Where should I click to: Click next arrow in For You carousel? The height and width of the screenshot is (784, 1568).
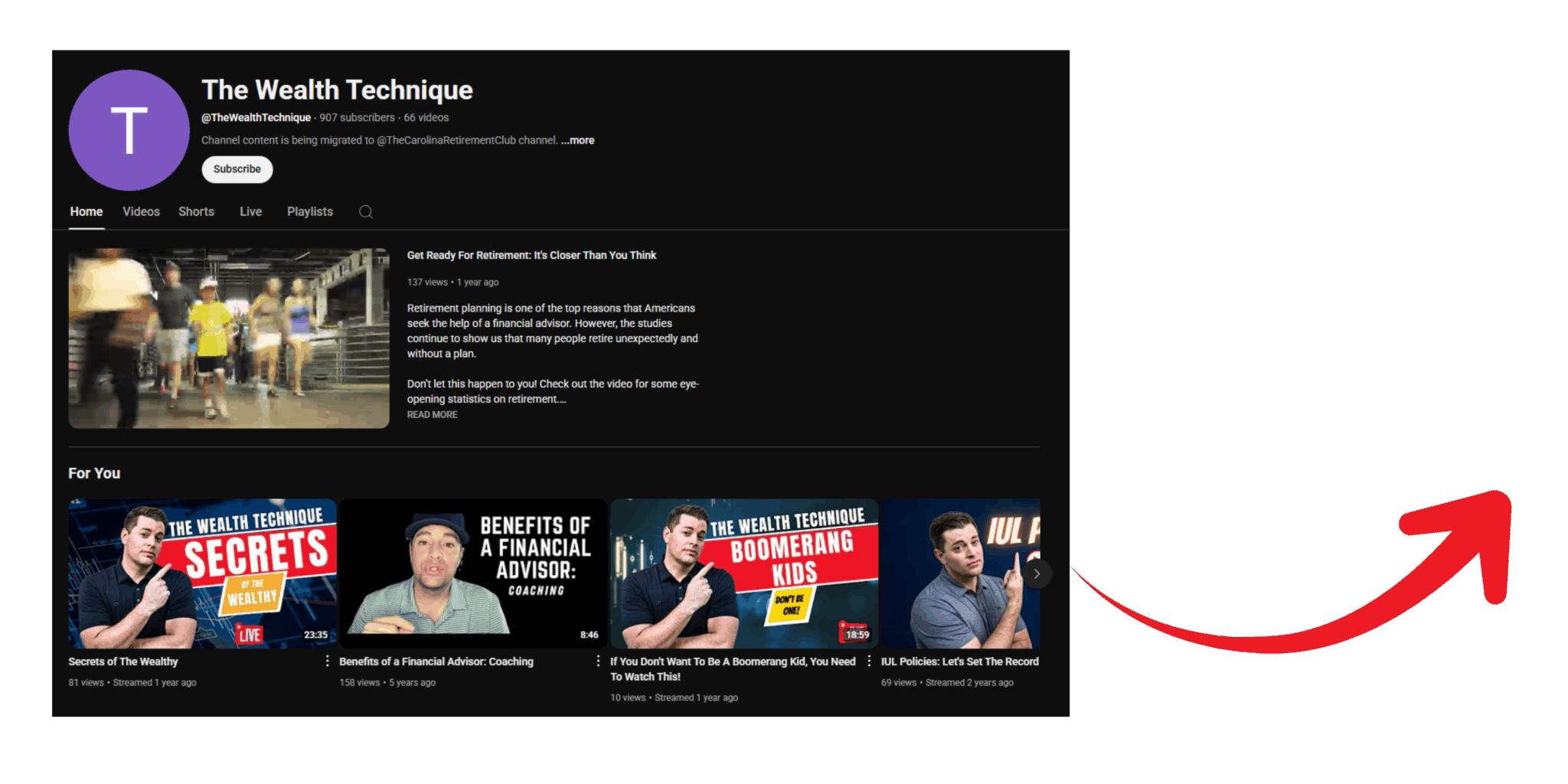1037,573
